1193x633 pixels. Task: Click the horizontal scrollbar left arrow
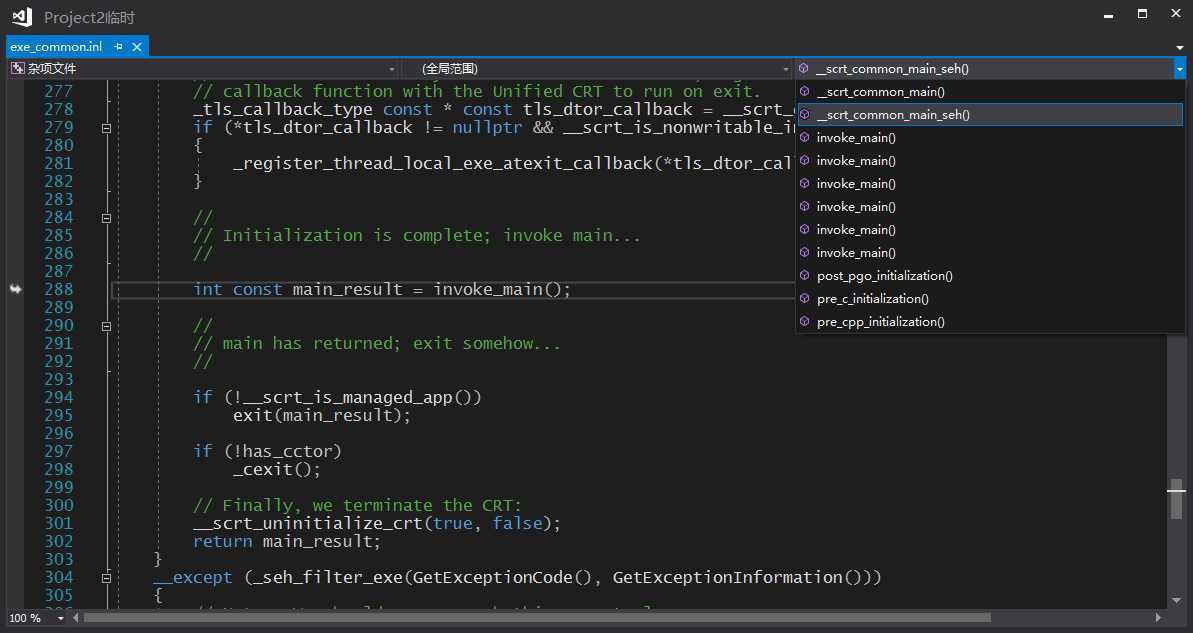(75, 618)
